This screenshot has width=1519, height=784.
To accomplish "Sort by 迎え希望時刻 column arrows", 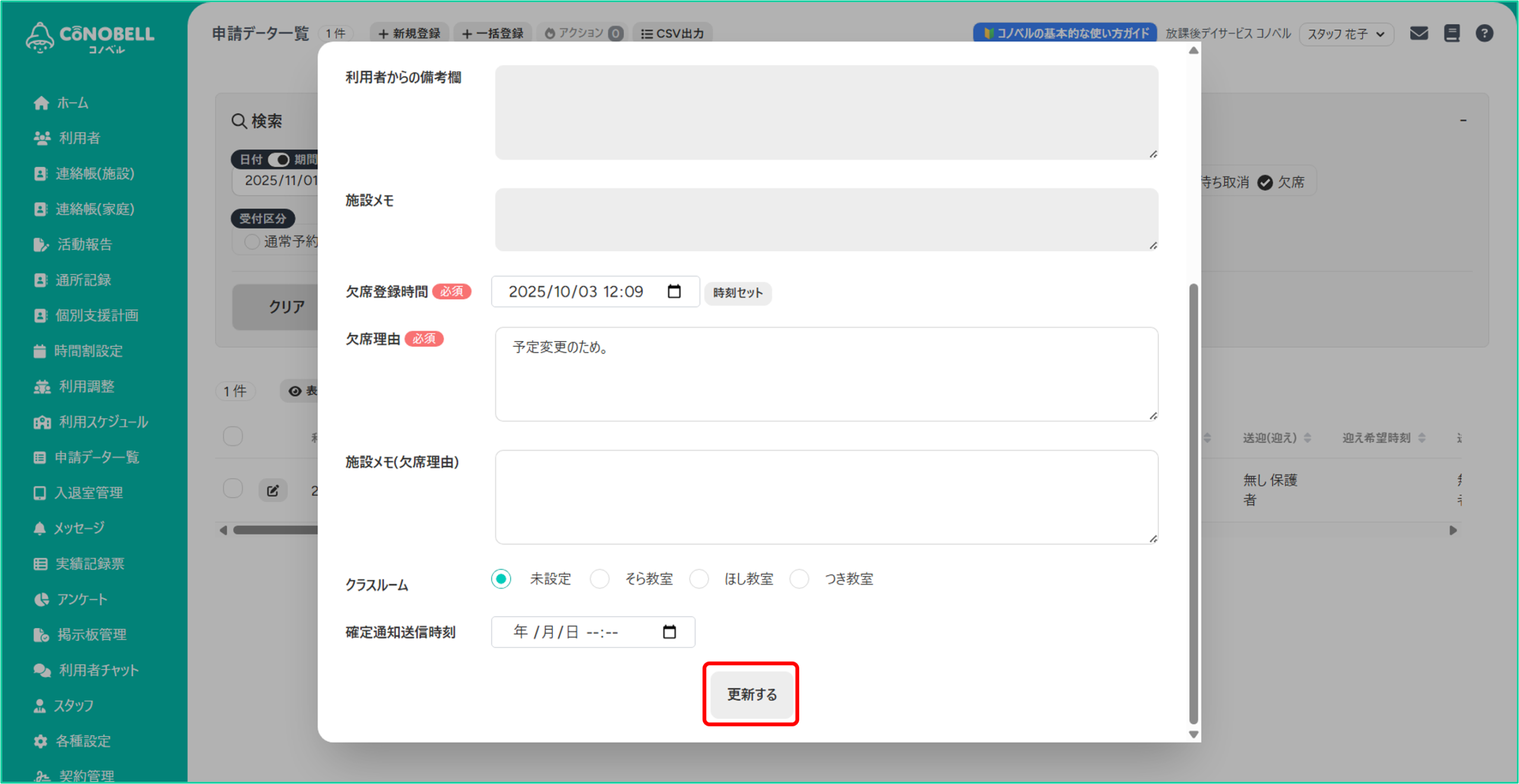I will click(x=1422, y=438).
